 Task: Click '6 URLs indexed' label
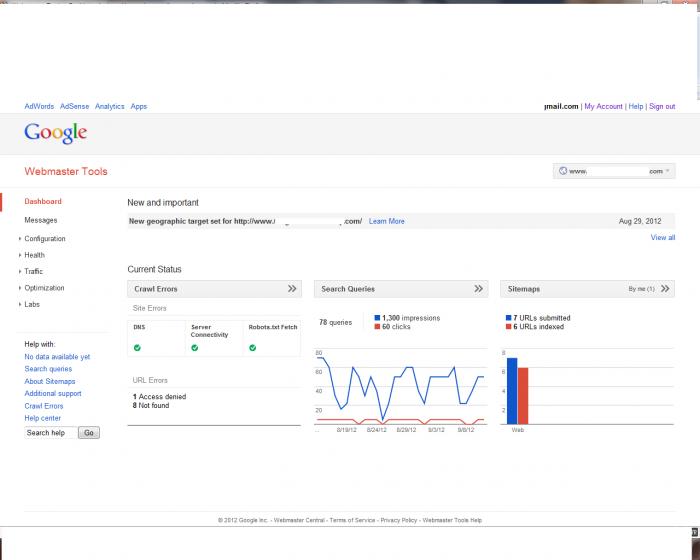tap(539, 327)
